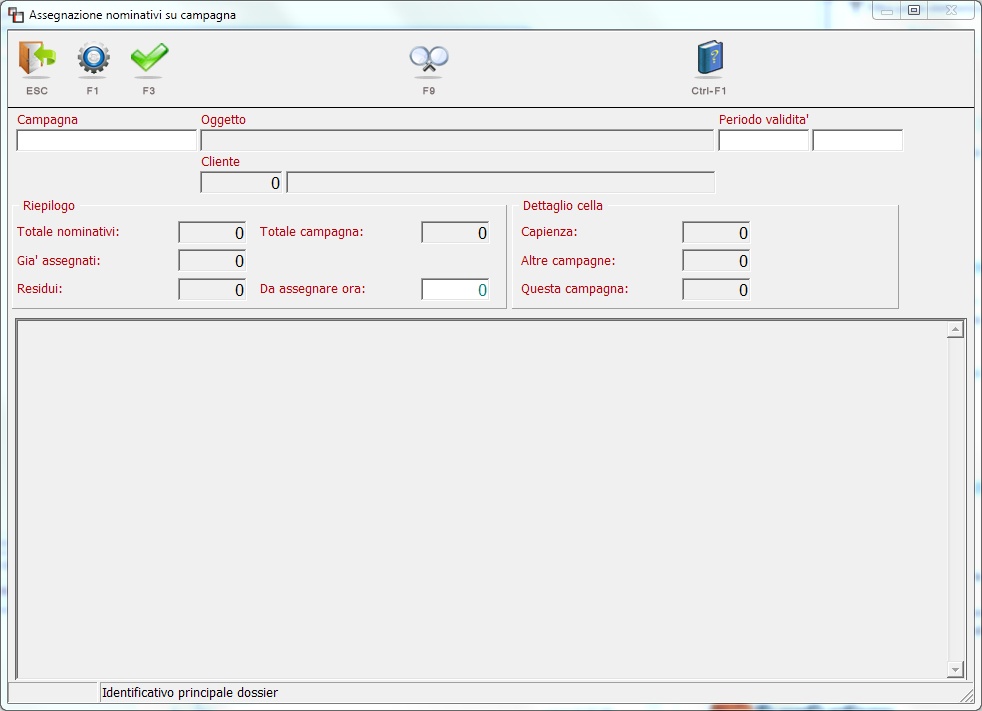Minimize the Assegnazione nominativi window
Viewport: 982px width, 711px height.
tap(887, 11)
